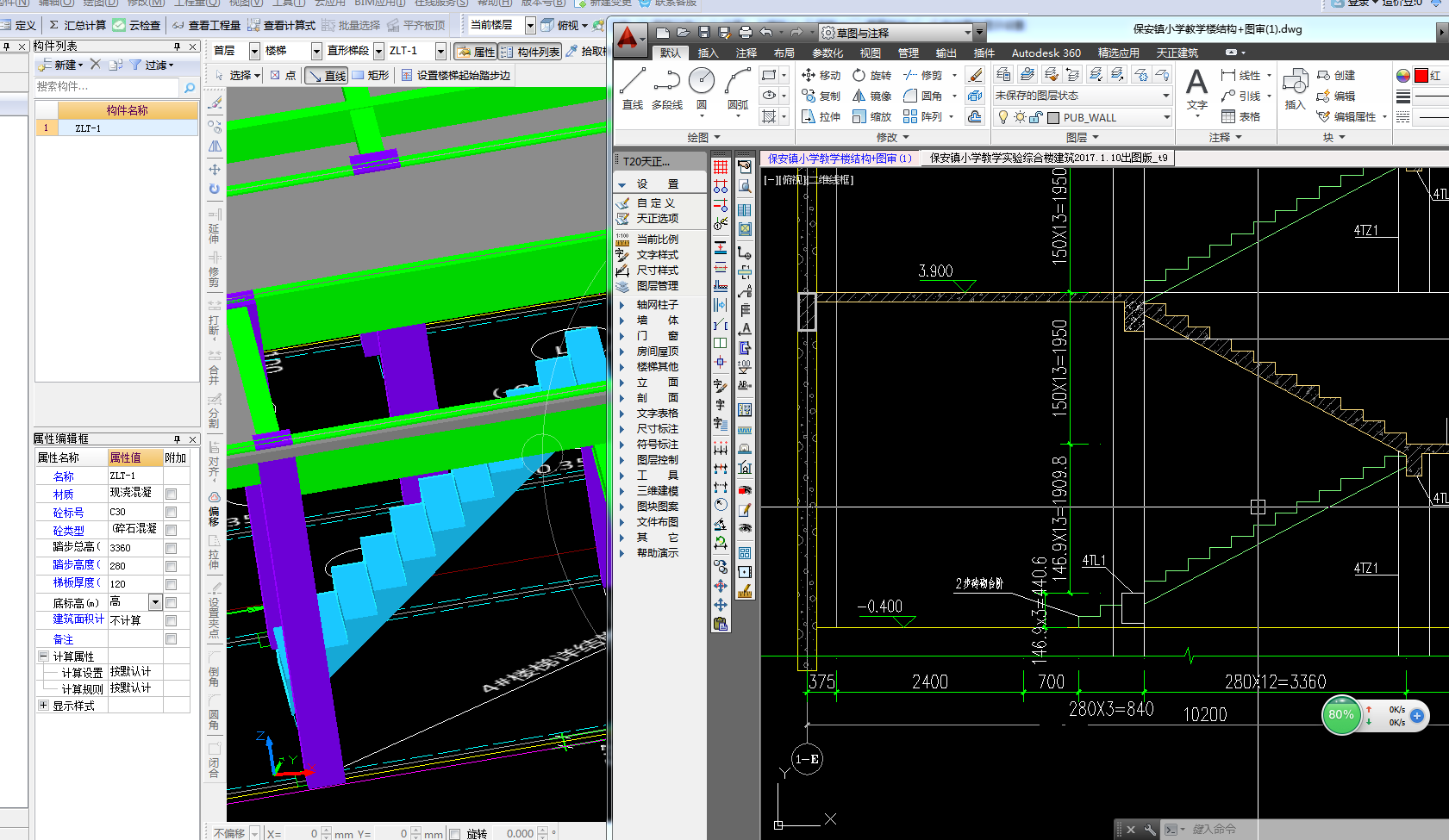Screen dimensions: 1449x840
Task: Click the 构件列表 toggle button in toolbar
Action: pyautogui.click(x=530, y=52)
